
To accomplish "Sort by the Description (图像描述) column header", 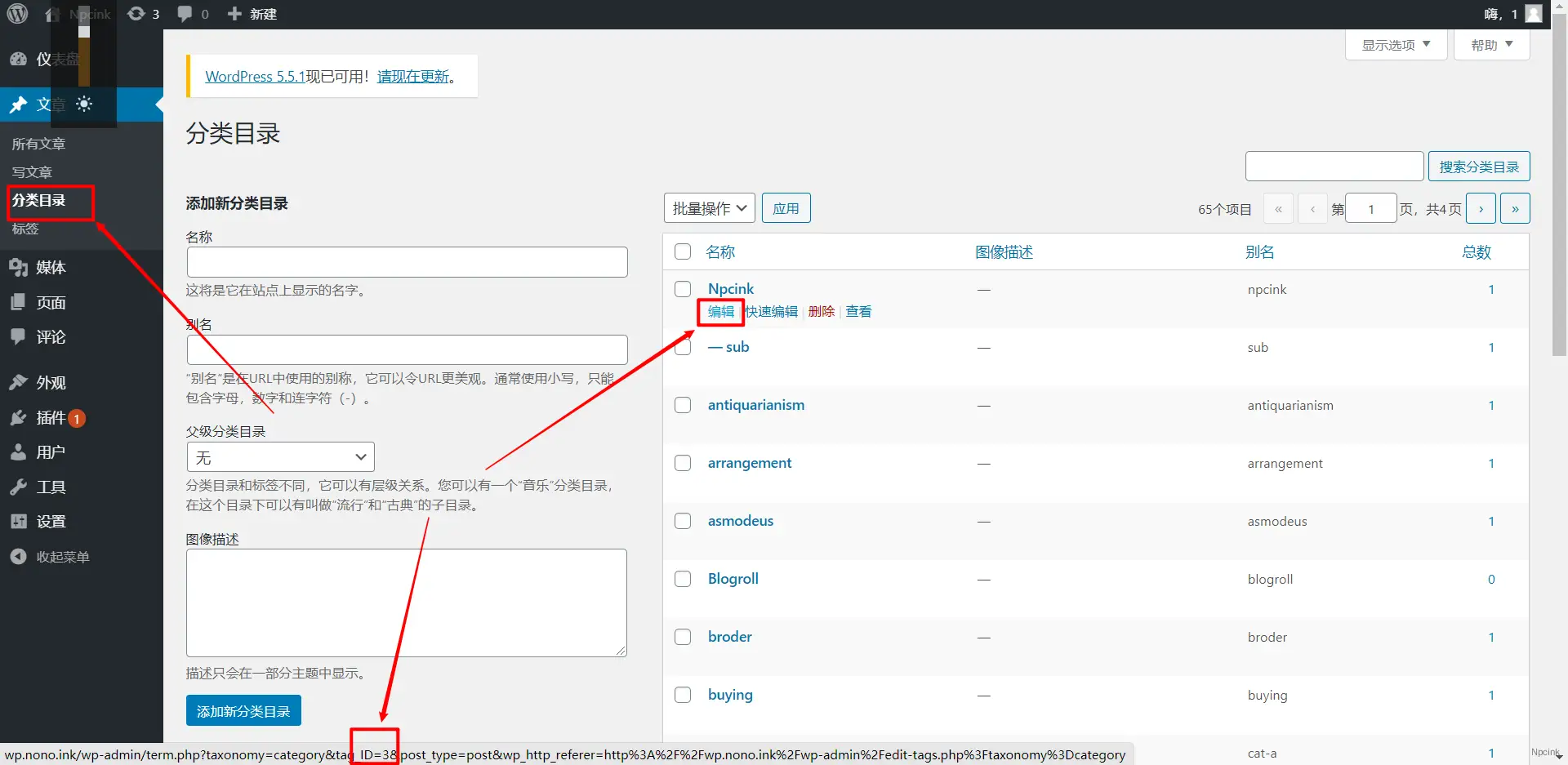I will click(1004, 251).
